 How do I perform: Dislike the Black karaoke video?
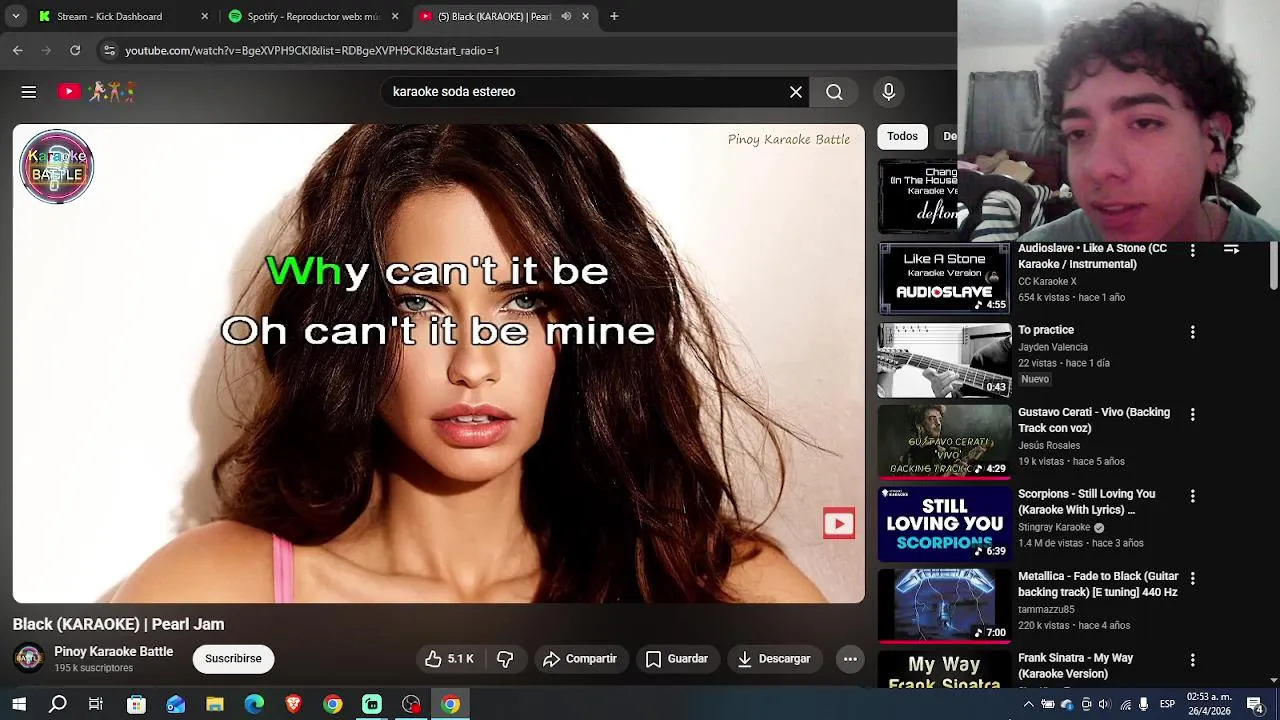tap(505, 659)
